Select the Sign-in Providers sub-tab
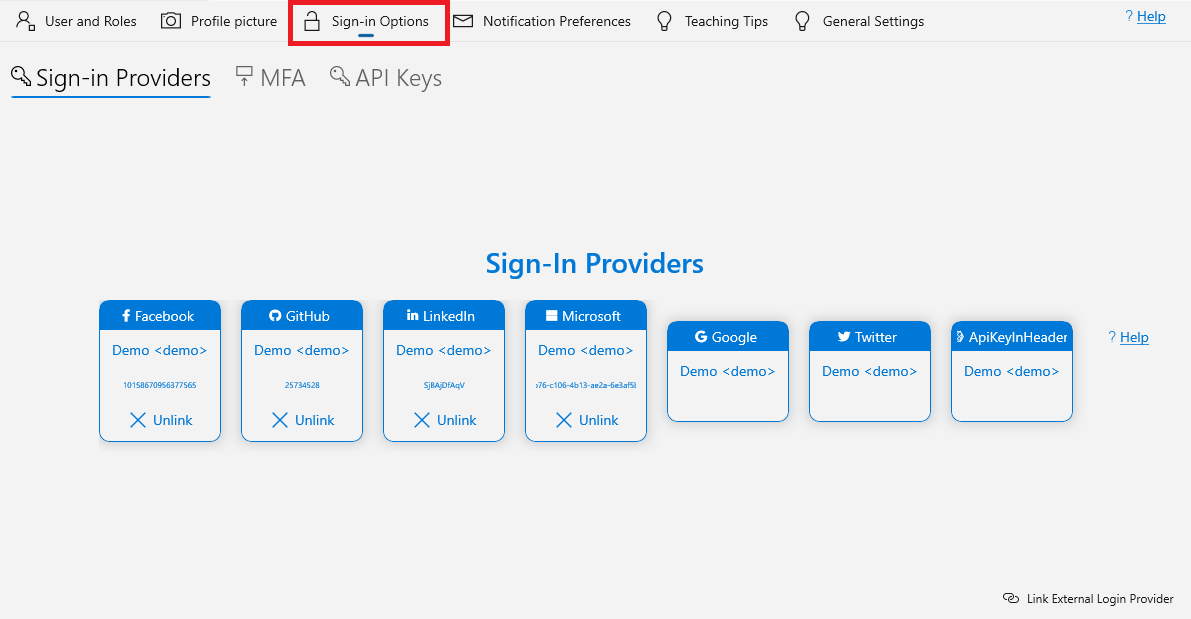 tap(111, 78)
